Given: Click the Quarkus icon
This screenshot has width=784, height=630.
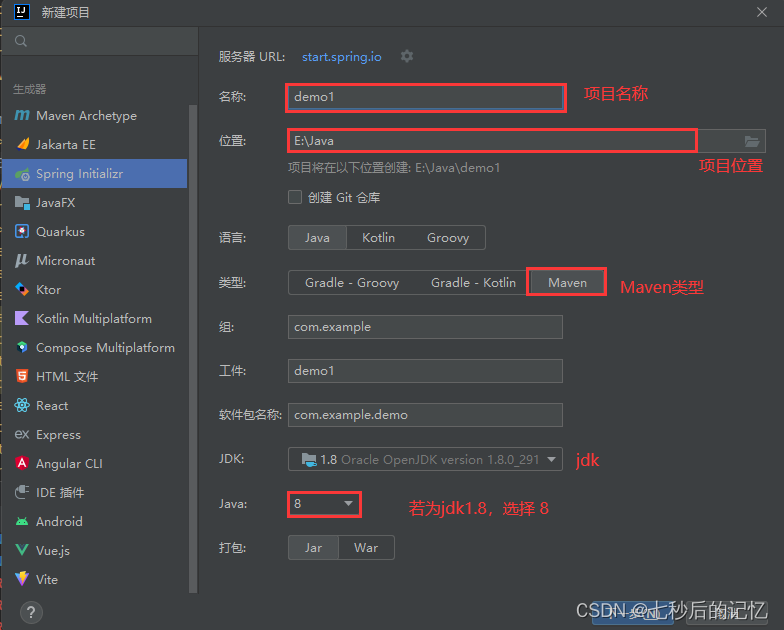Looking at the screenshot, I should pyautogui.click(x=22, y=232).
